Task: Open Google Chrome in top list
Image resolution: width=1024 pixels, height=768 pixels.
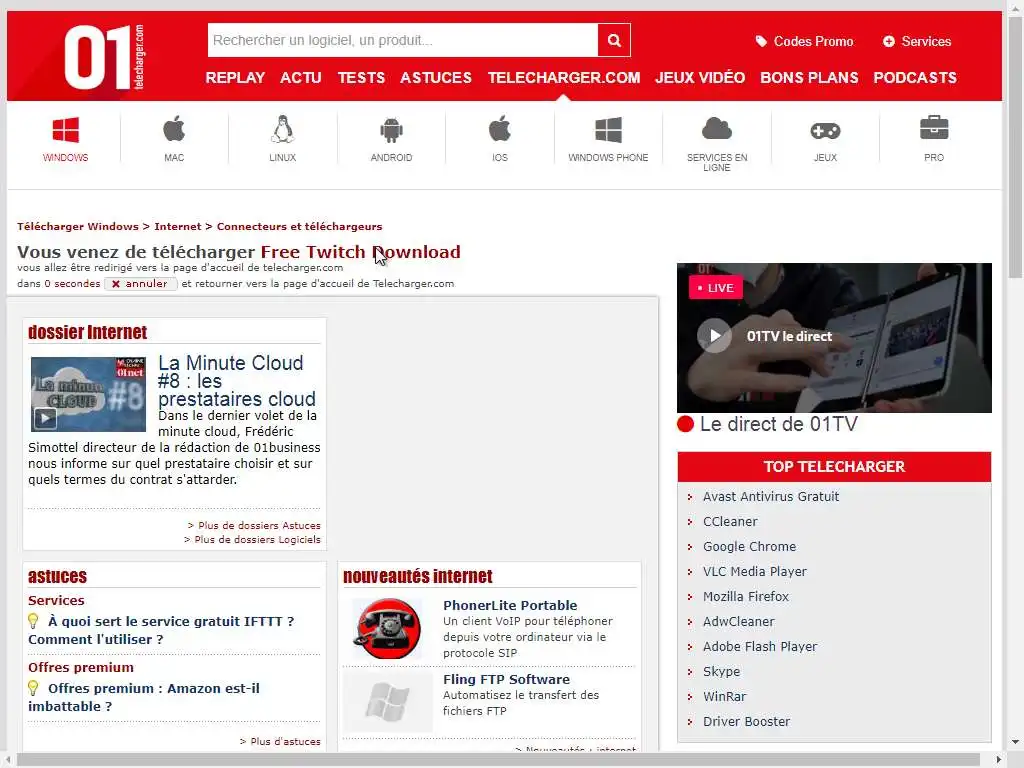Action: pos(749,547)
